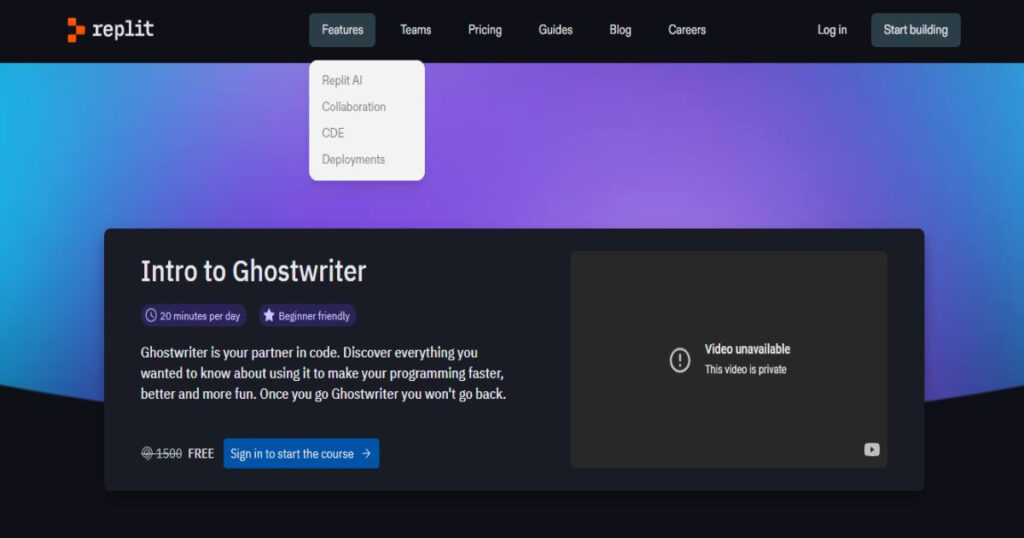The height and width of the screenshot is (538, 1024).
Task: Click the cycles coin icon near 1500
Action: pyautogui.click(x=147, y=454)
